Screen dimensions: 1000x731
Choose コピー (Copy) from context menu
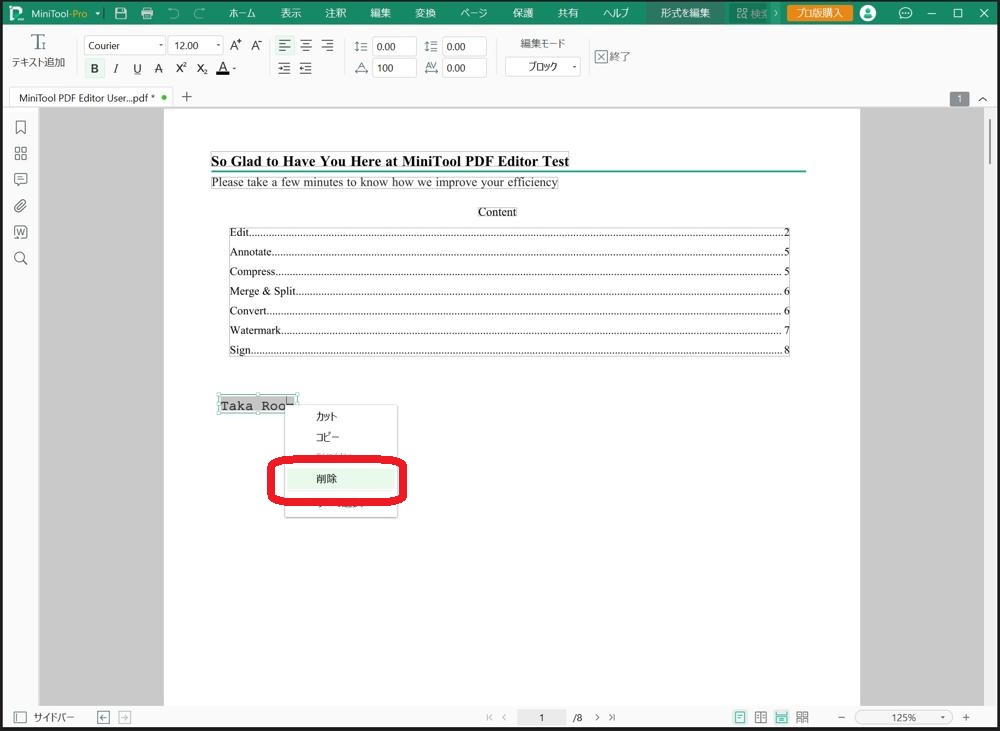point(341,437)
